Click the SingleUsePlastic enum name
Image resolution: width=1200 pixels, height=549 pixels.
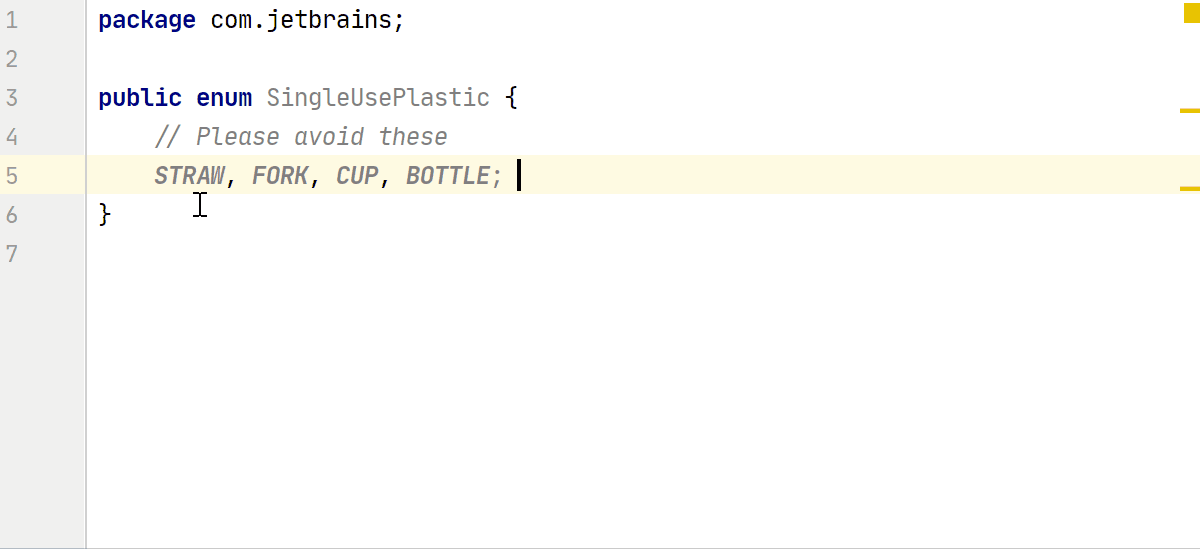[378, 99]
